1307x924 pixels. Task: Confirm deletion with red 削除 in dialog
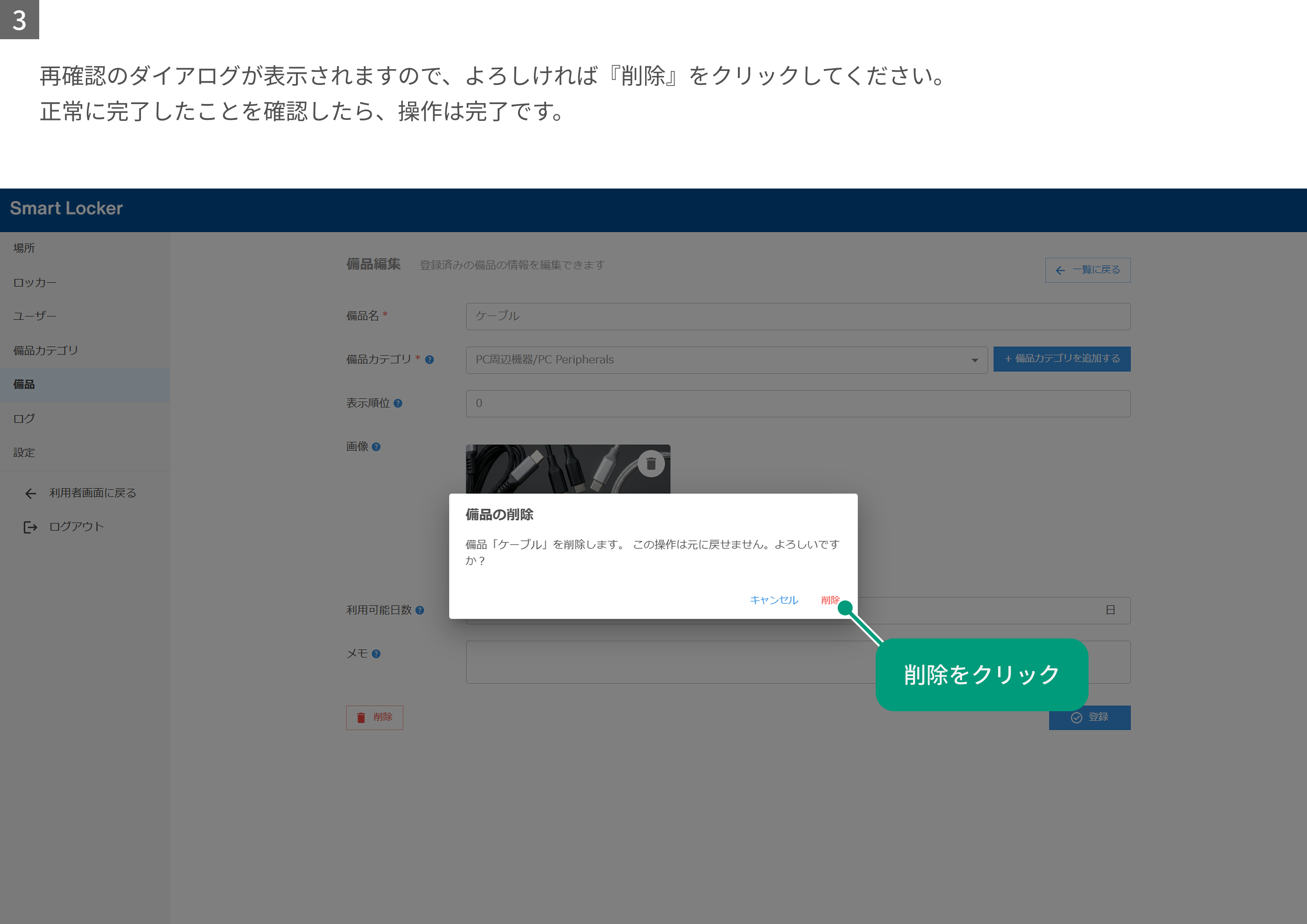[830, 600]
